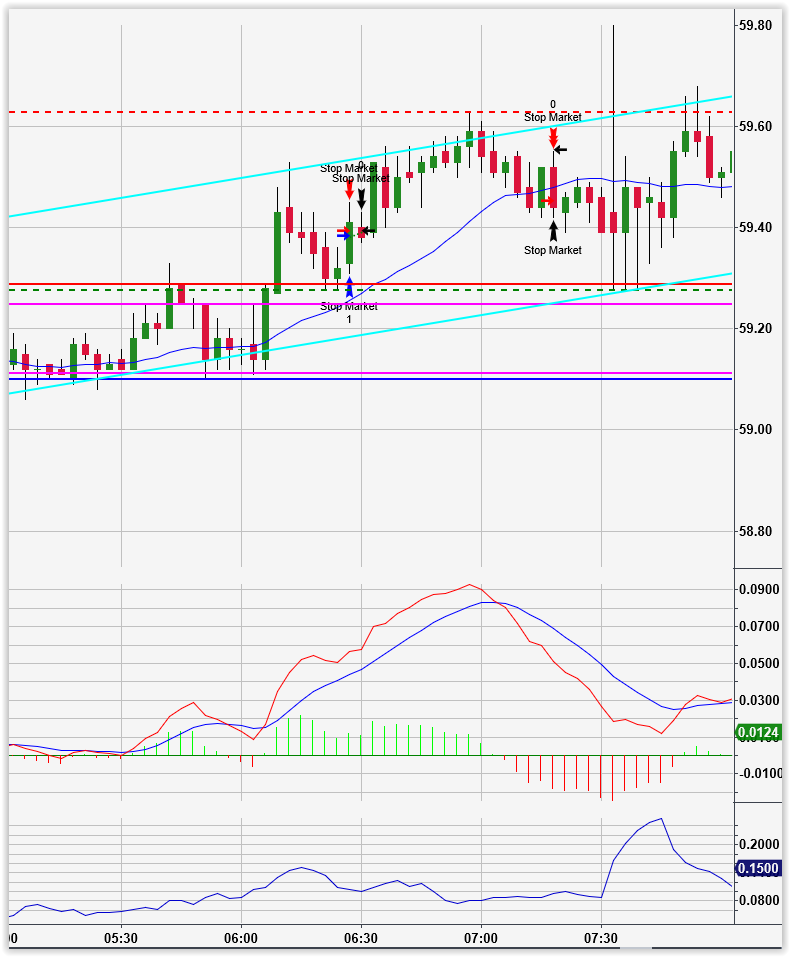Select the black up arrow above lower-right Stop Market
This screenshot has width=790, height=957.
click(553, 231)
